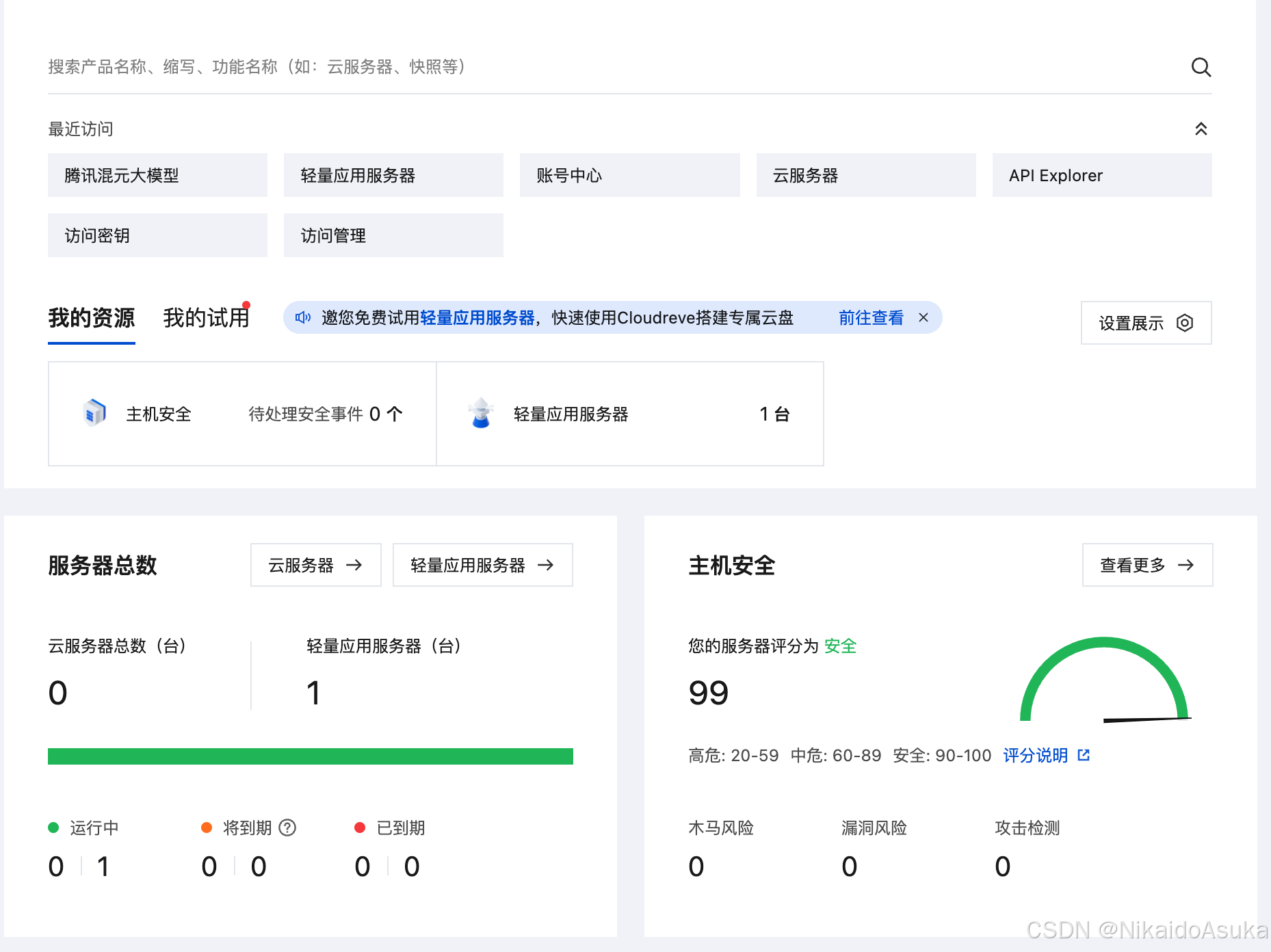The height and width of the screenshot is (952, 1271).
Task: Open 访问管理 shortcut
Action: (x=393, y=235)
